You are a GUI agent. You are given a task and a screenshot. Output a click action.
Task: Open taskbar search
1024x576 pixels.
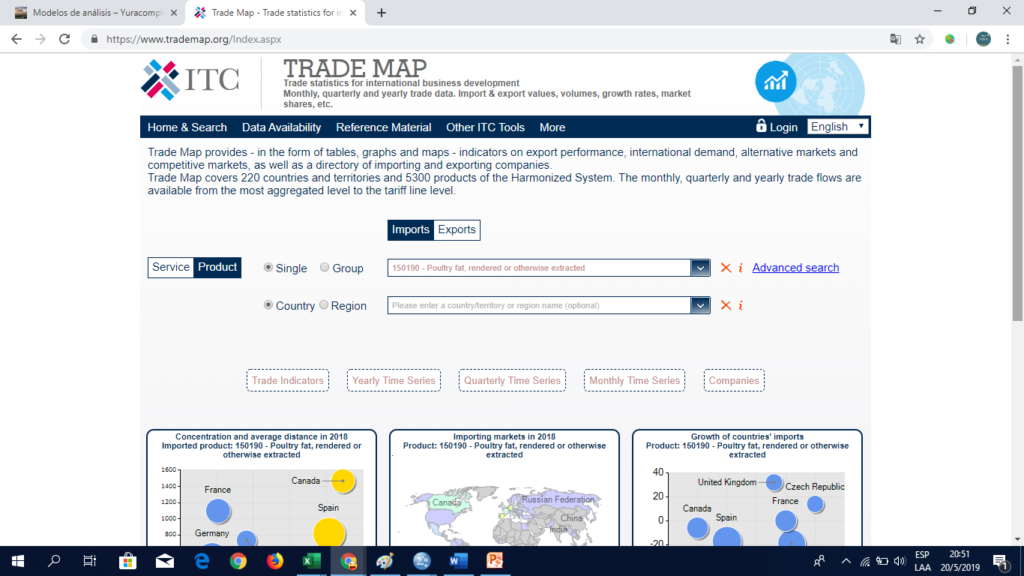click(54, 561)
